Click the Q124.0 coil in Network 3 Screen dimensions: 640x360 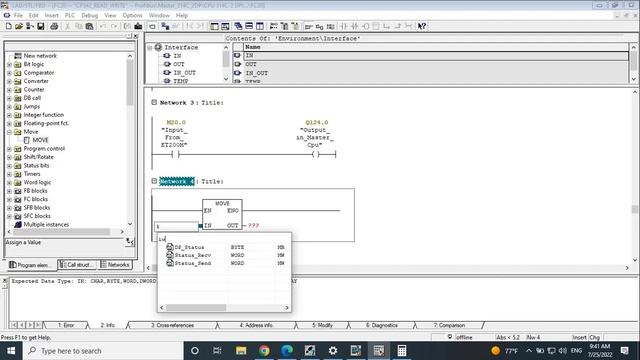pos(316,154)
